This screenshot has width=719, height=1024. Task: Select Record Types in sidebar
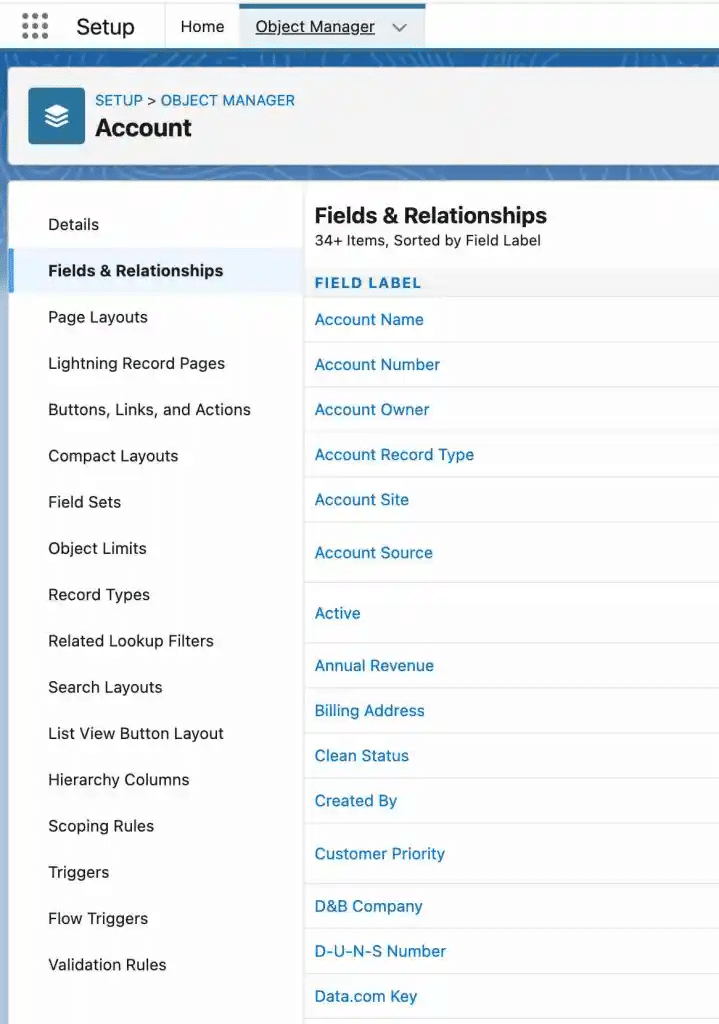coord(99,595)
